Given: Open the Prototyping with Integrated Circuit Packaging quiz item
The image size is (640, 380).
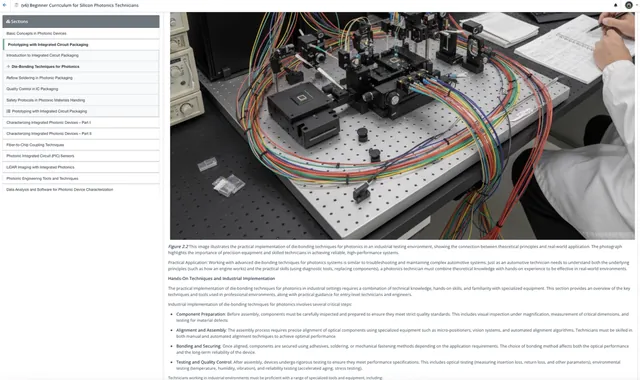Looking at the screenshot, I should [81, 111].
